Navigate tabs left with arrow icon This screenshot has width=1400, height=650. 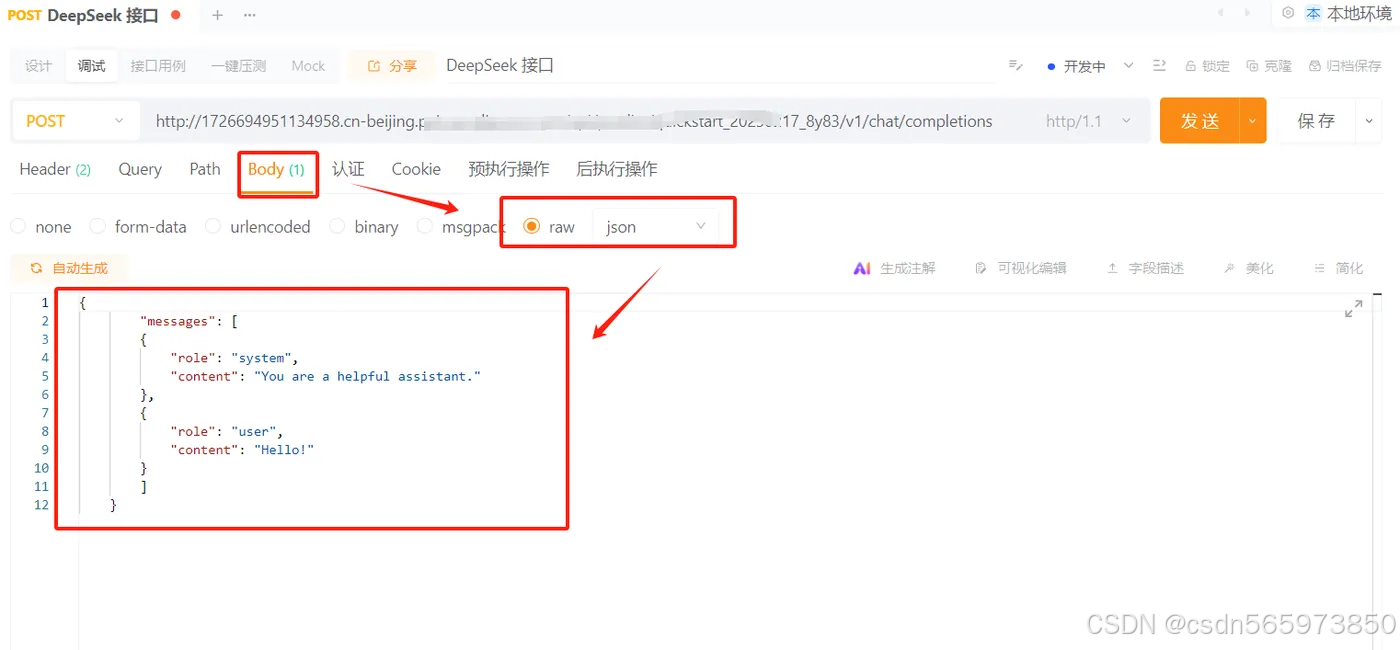1220,13
